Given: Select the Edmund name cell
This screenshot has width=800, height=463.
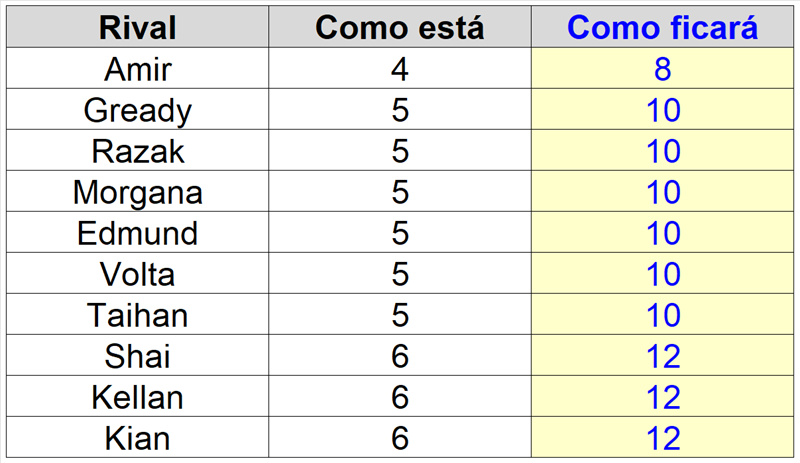Looking at the screenshot, I should tap(137, 233).
